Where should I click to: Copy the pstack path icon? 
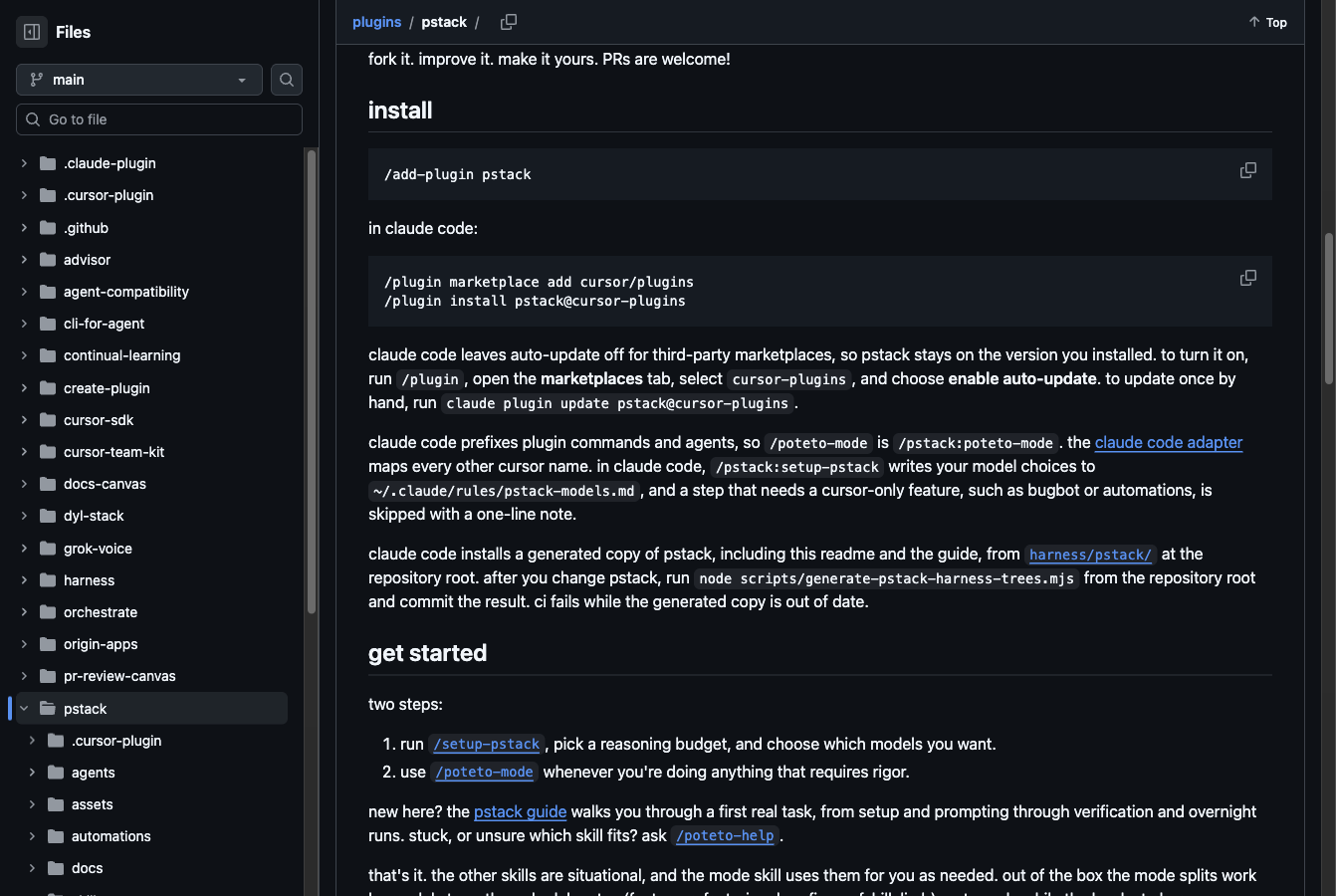tap(509, 22)
